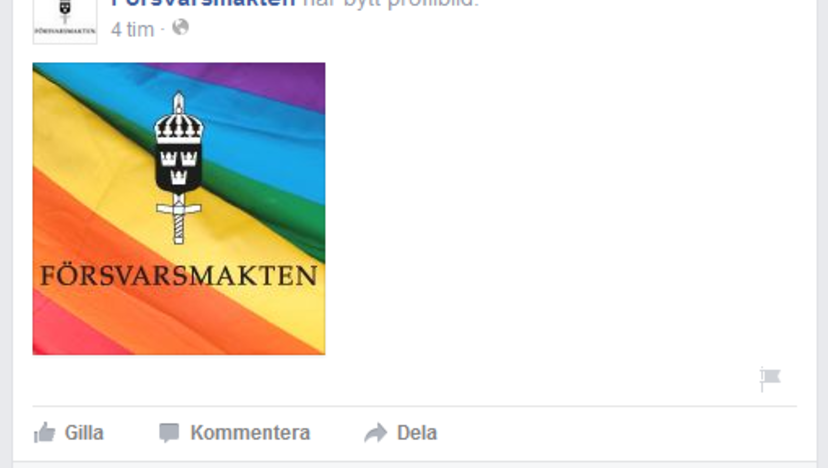The height and width of the screenshot is (468, 828).
Task: Click the thumbs-up Like icon
Action: click(x=44, y=433)
